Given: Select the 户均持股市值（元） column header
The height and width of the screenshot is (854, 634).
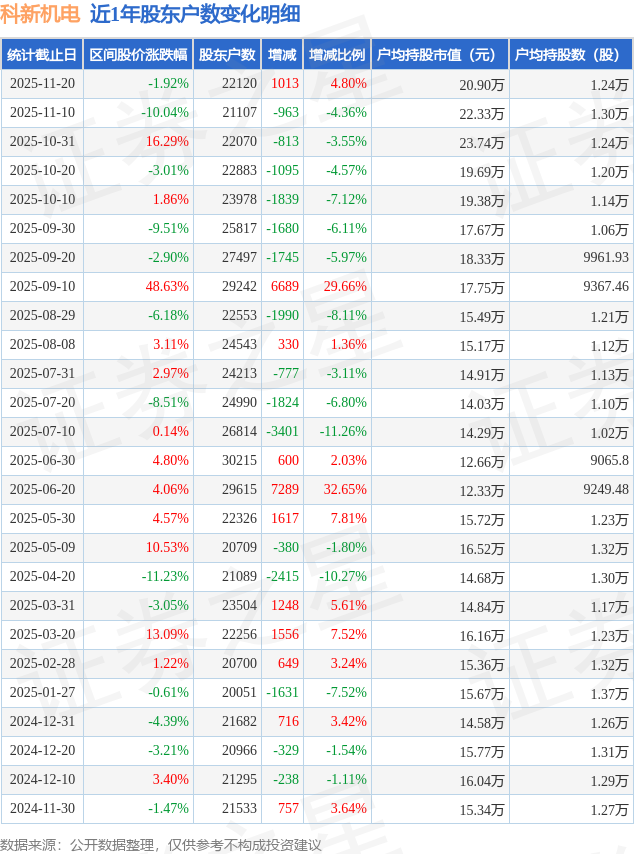Looking at the screenshot, I should coord(439,55).
